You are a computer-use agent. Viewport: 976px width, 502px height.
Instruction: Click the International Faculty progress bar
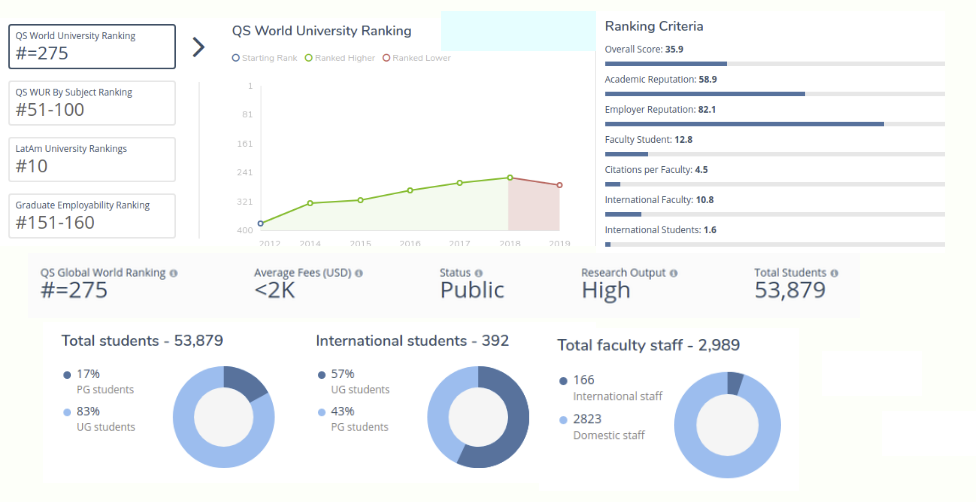pos(775,214)
